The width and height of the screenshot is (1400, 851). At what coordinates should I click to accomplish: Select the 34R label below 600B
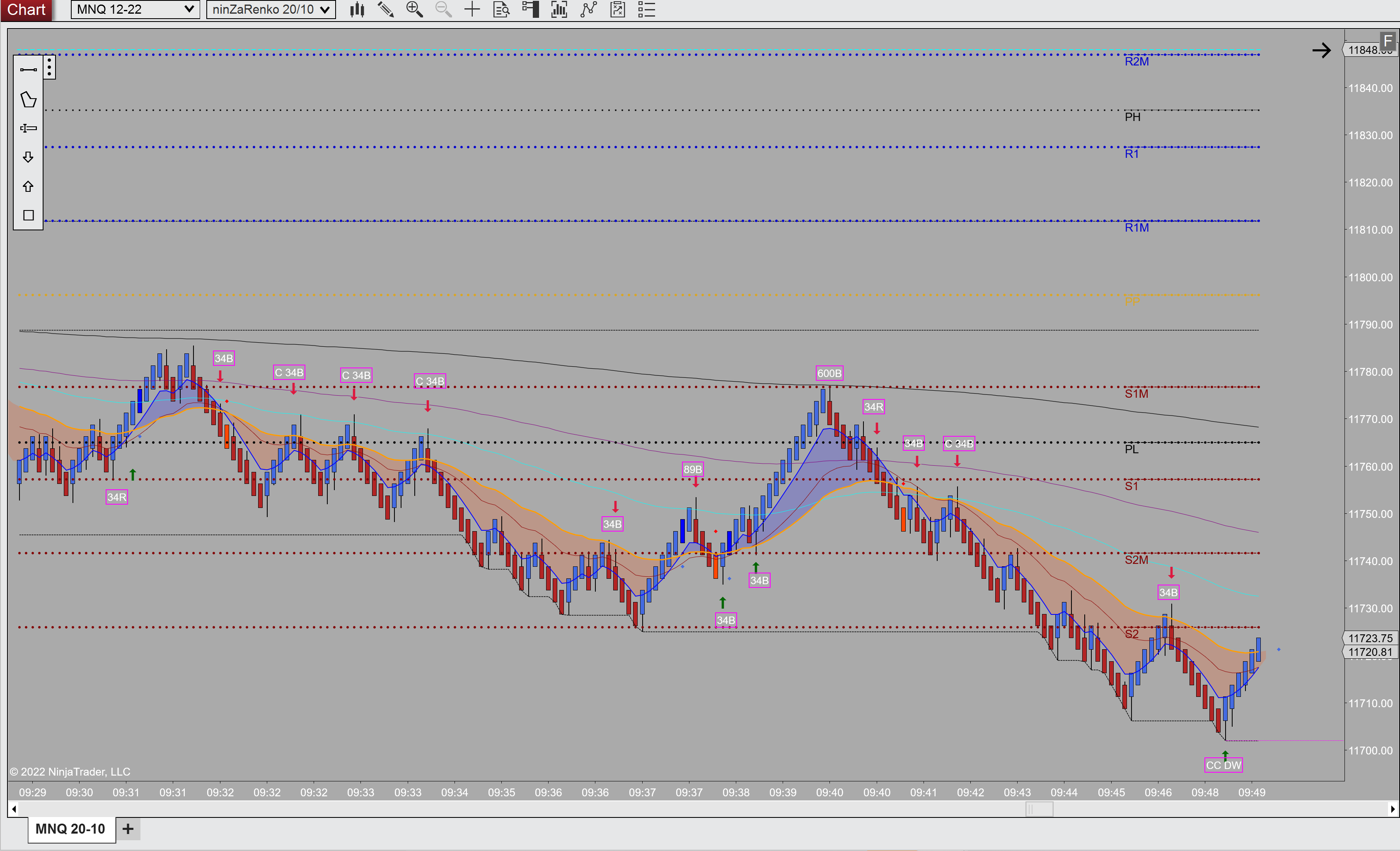[873, 407]
